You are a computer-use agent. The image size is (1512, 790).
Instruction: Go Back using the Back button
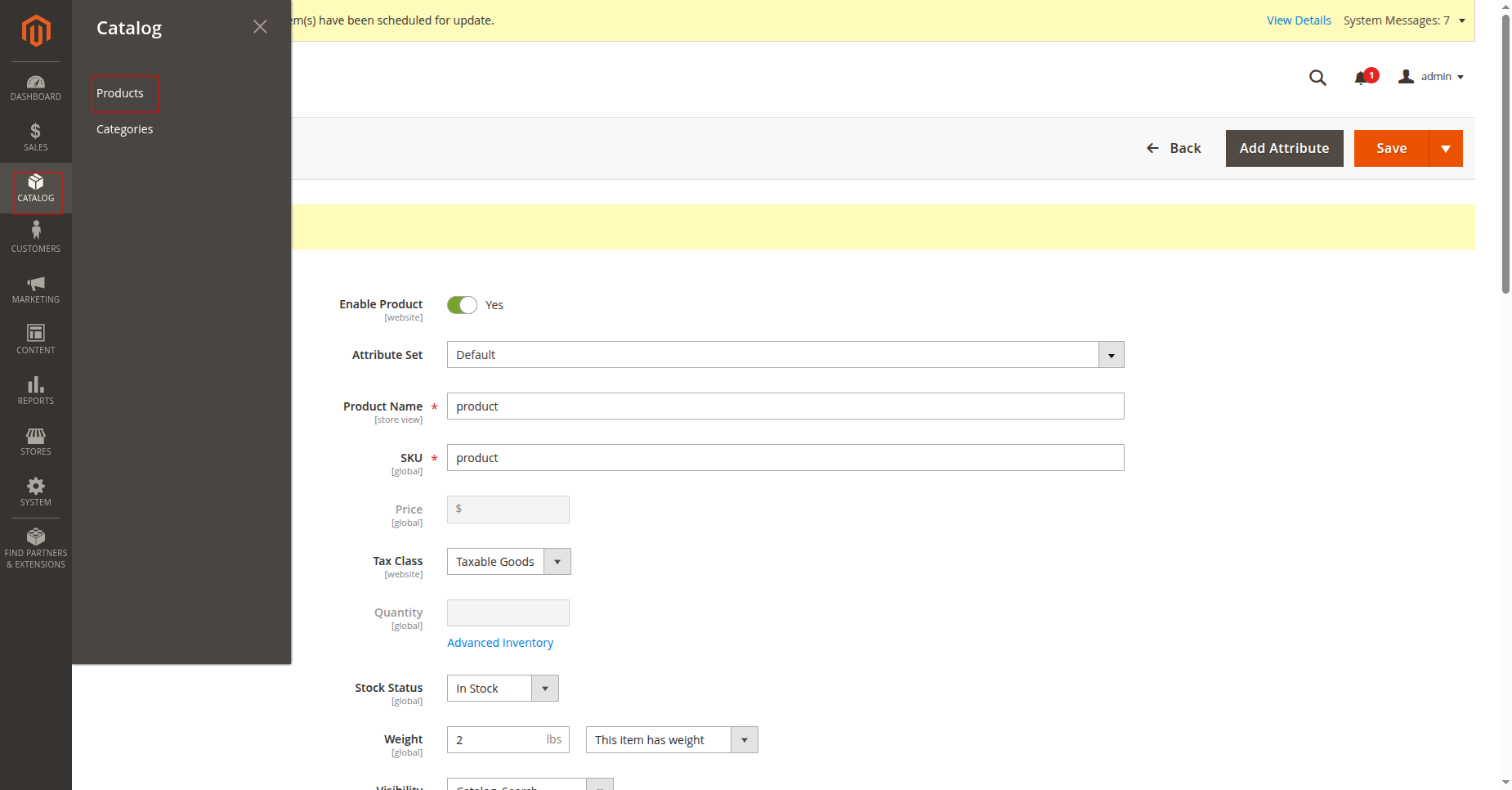1174,148
